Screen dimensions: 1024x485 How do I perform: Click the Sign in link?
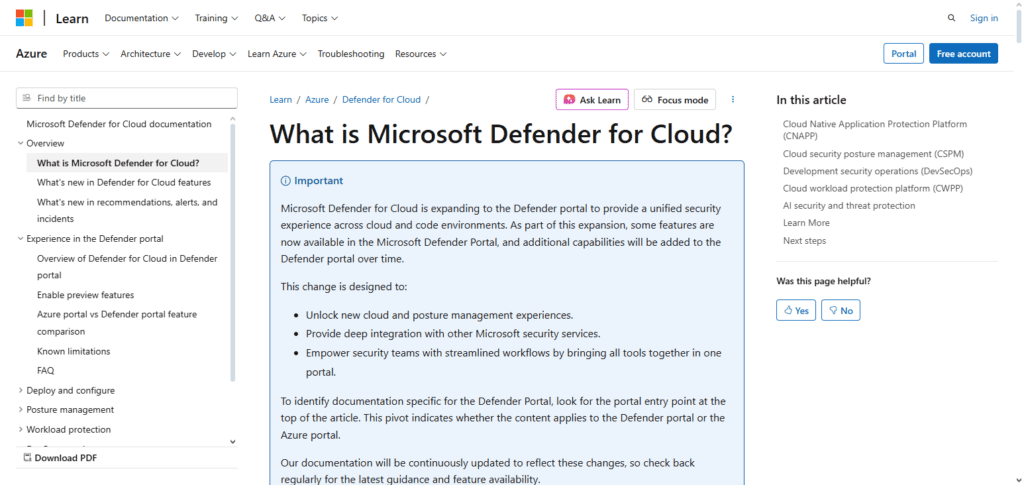coord(984,18)
